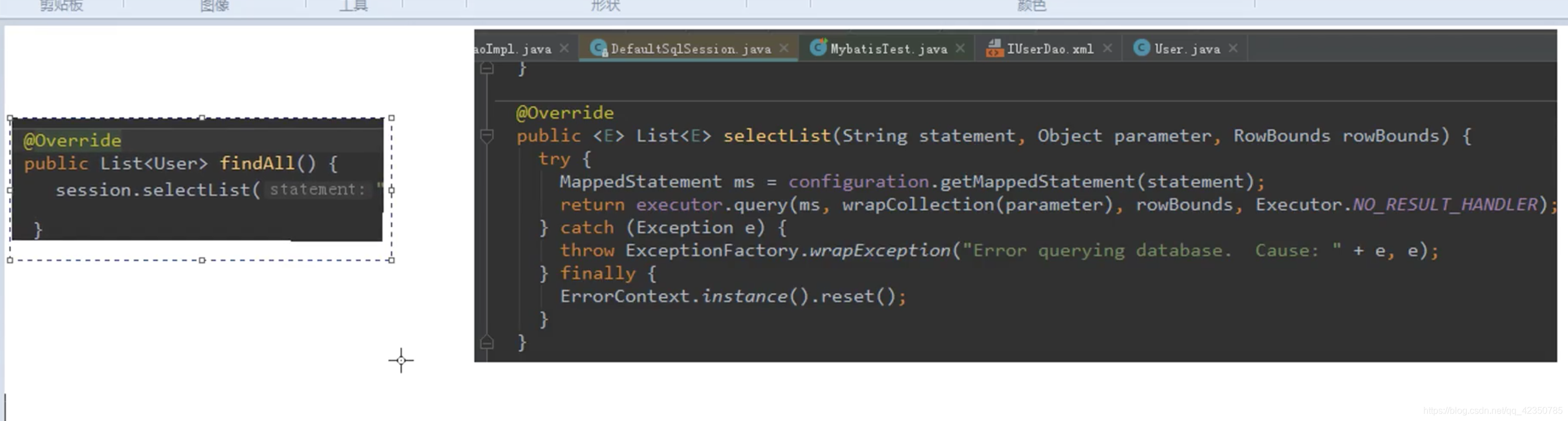Close the IUserDao.xml tab

click(1107, 48)
